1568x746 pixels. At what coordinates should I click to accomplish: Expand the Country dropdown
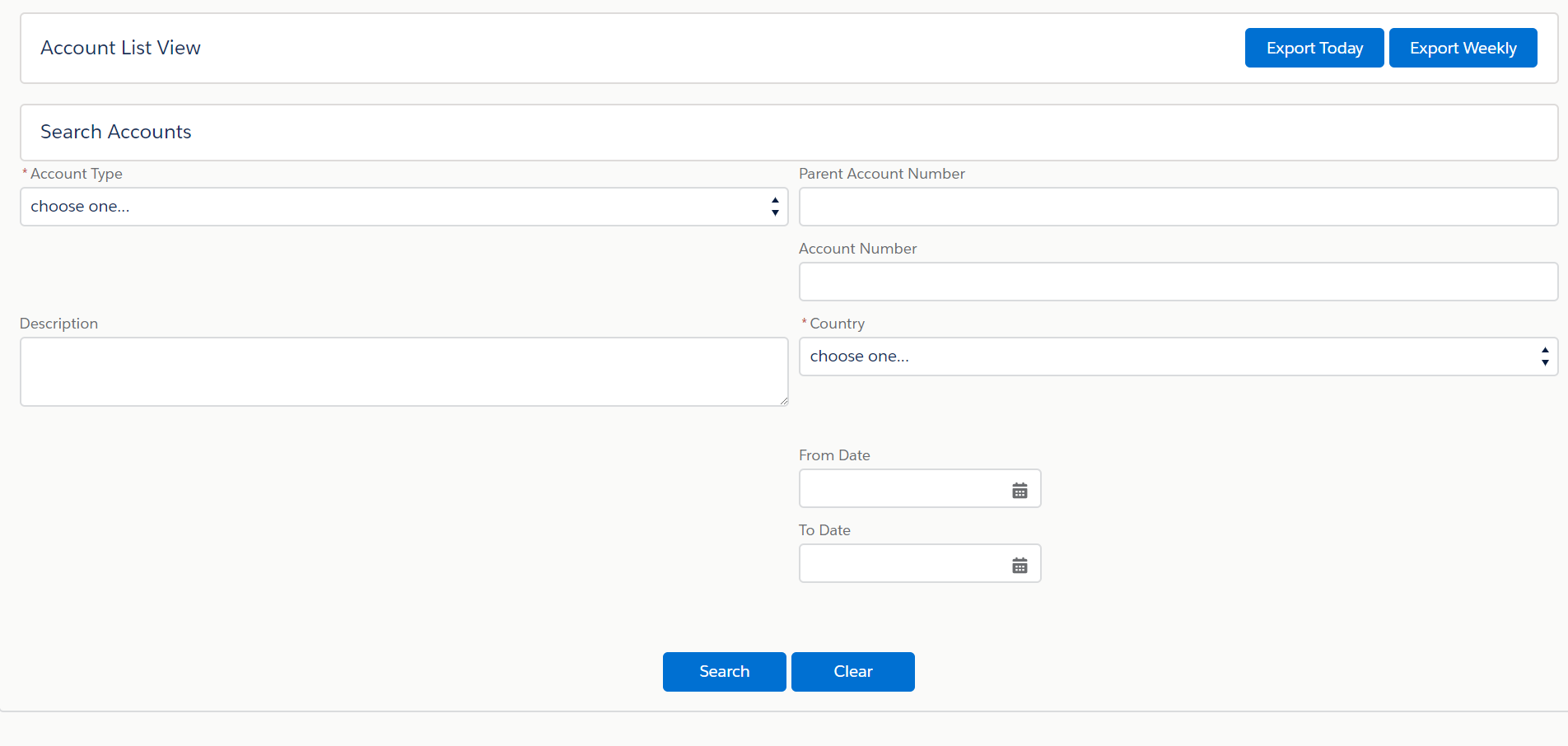(x=1178, y=357)
